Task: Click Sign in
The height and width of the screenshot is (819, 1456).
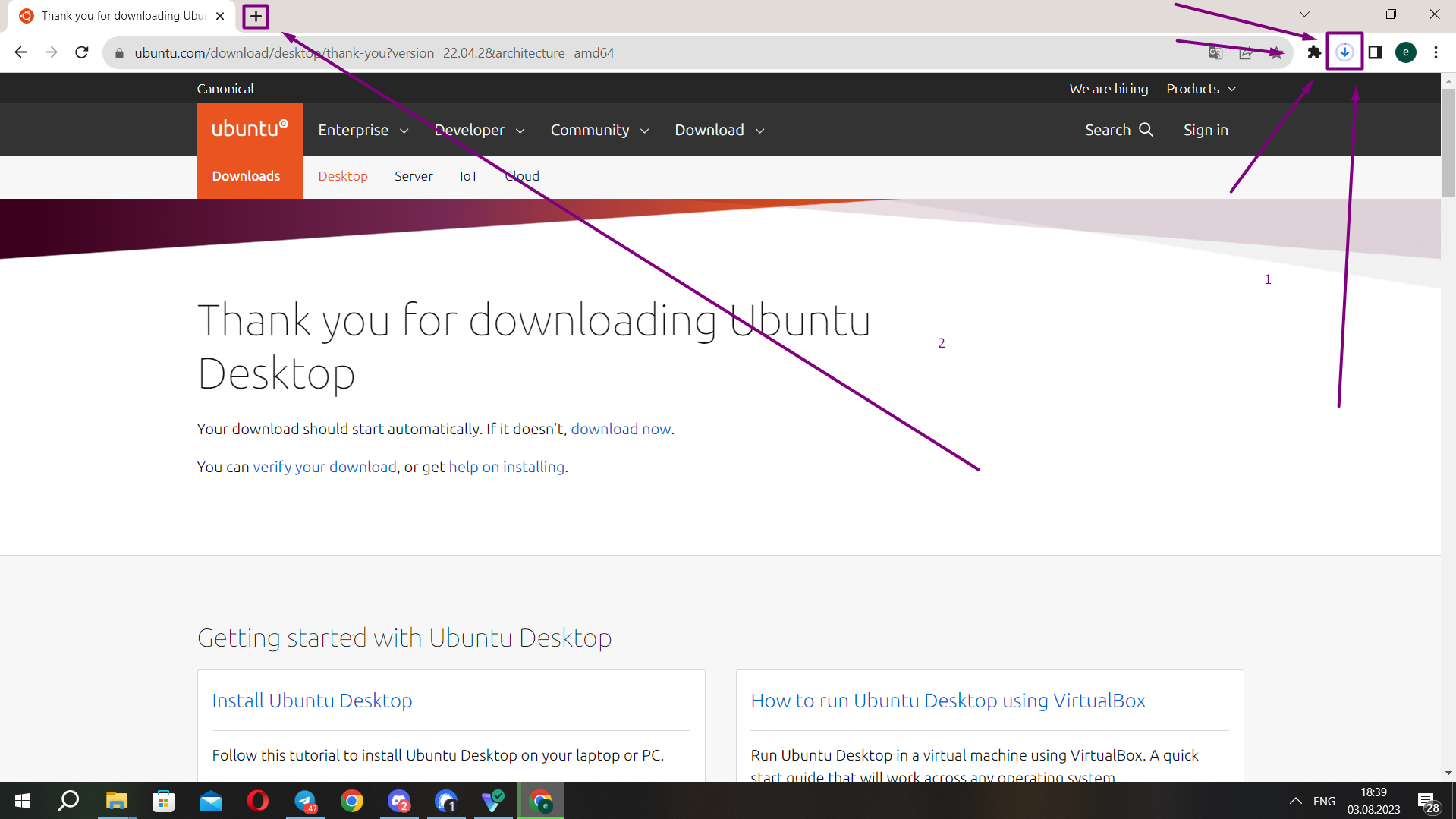Action: click(x=1206, y=130)
